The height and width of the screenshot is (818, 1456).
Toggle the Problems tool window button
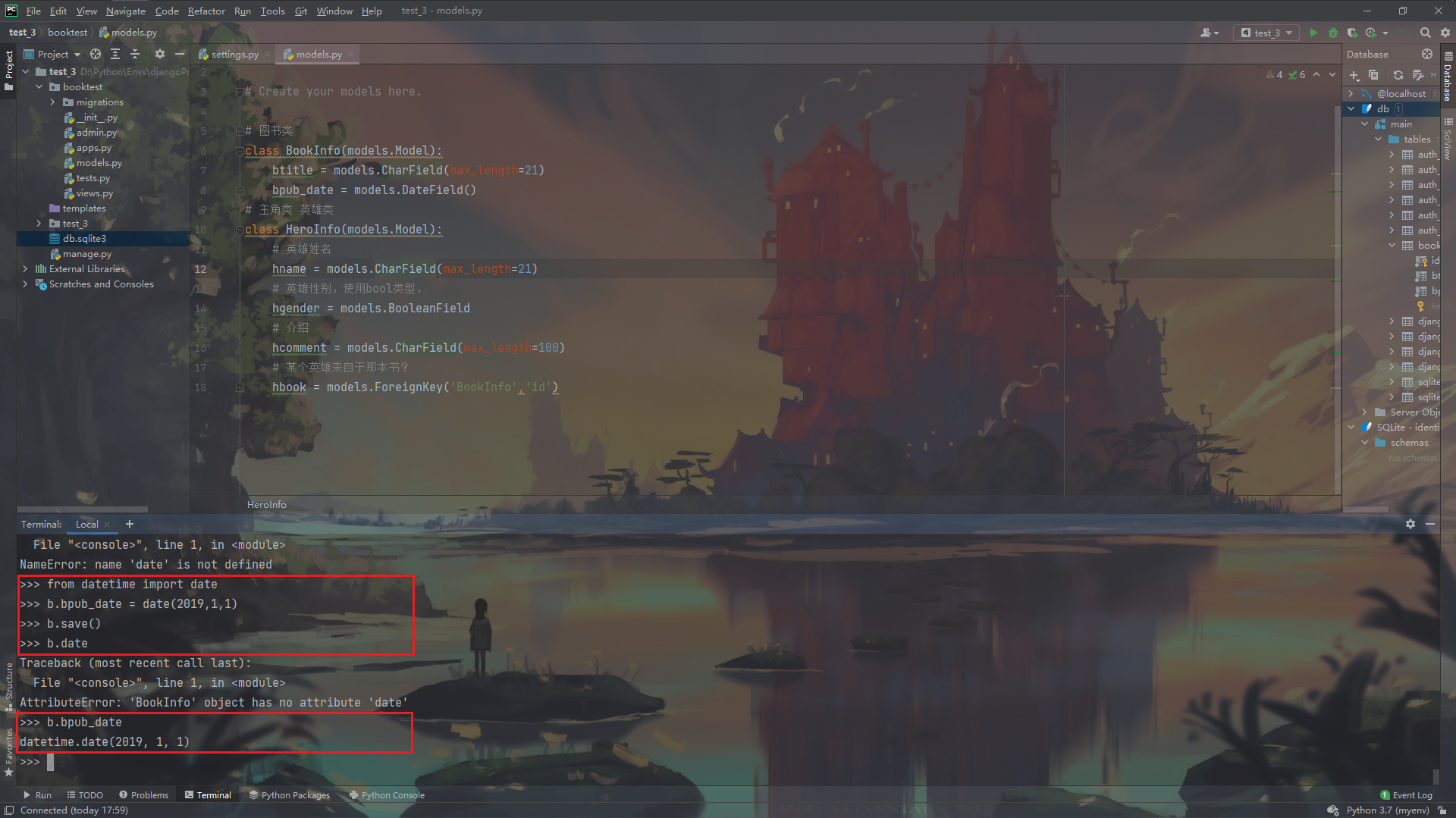point(143,795)
